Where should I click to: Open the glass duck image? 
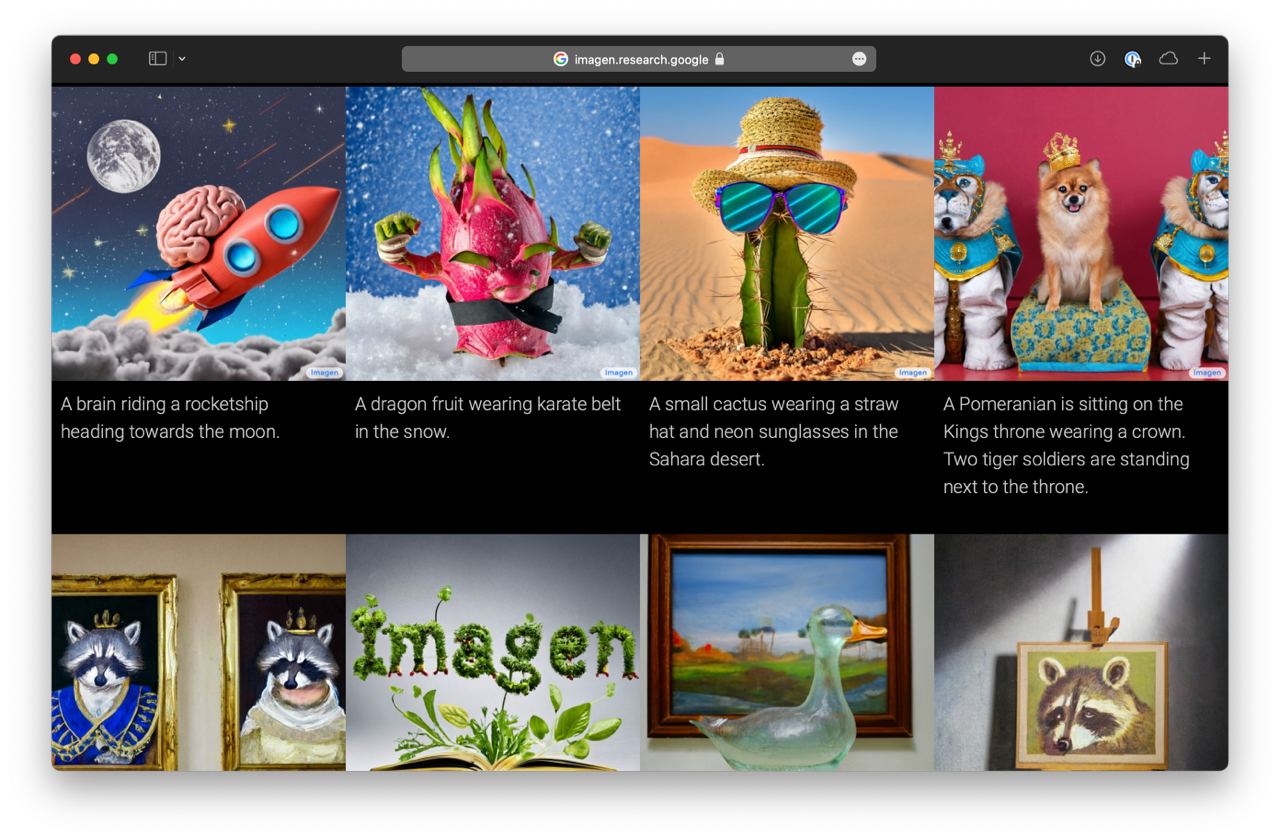(x=787, y=652)
